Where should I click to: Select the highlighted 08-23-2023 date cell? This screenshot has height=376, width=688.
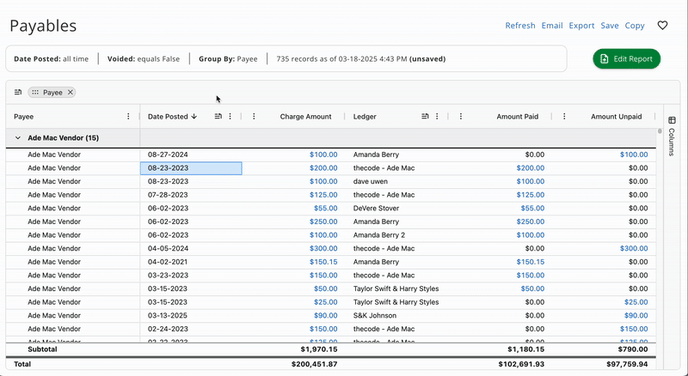[191, 168]
